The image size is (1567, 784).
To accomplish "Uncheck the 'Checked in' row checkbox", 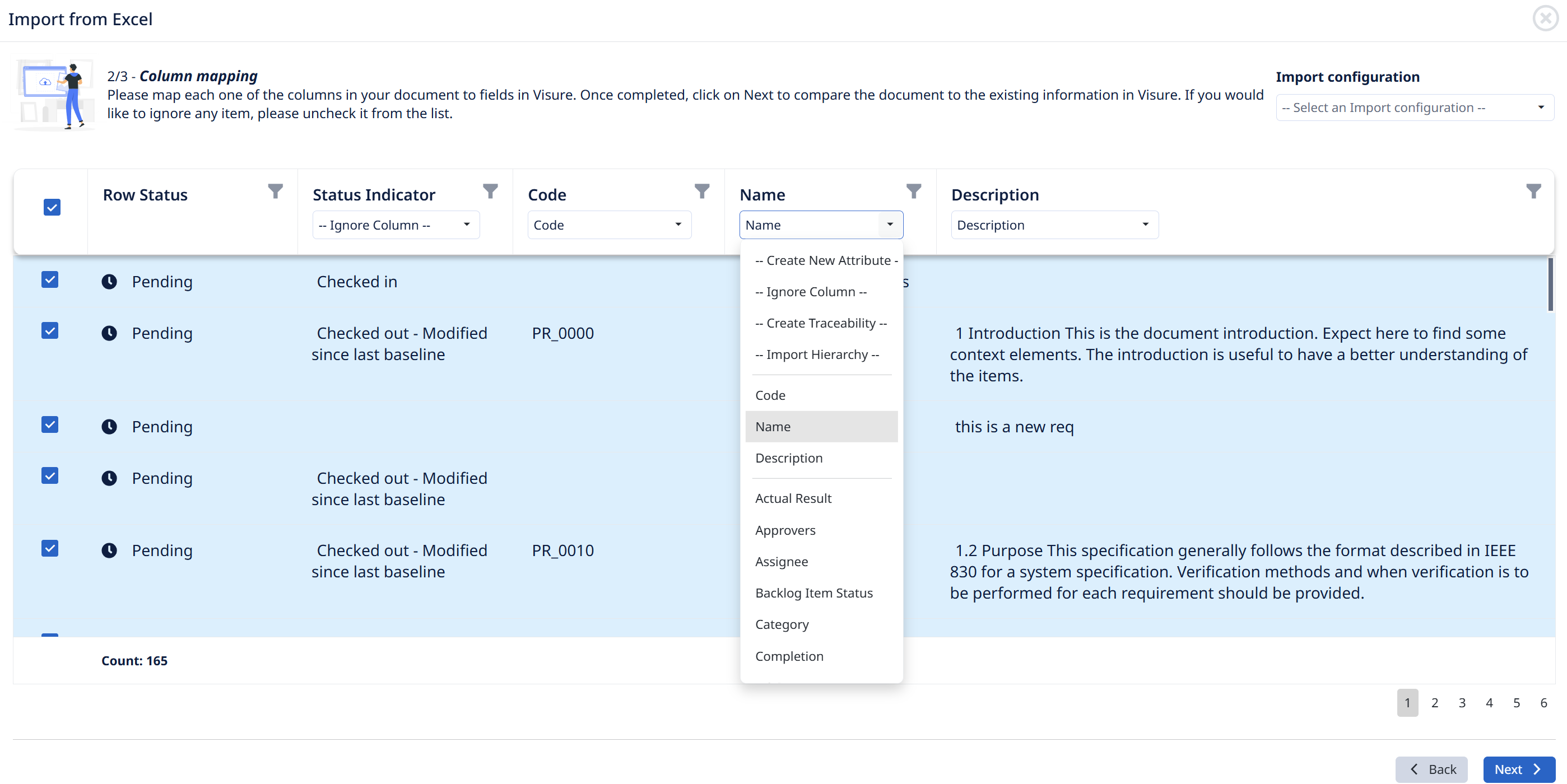I will point(50,280).
